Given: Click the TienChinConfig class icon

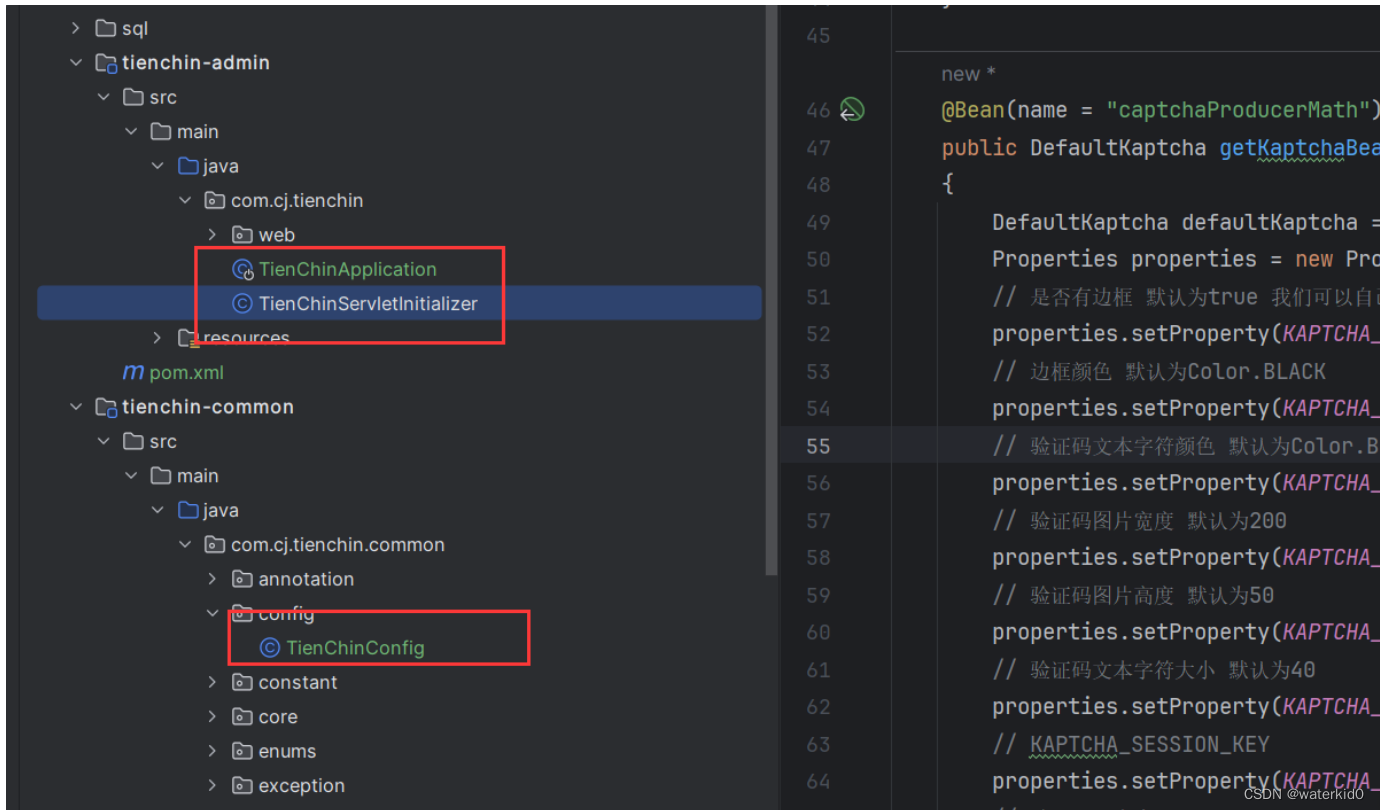Looking at the screenshot, I should point(269,648).
